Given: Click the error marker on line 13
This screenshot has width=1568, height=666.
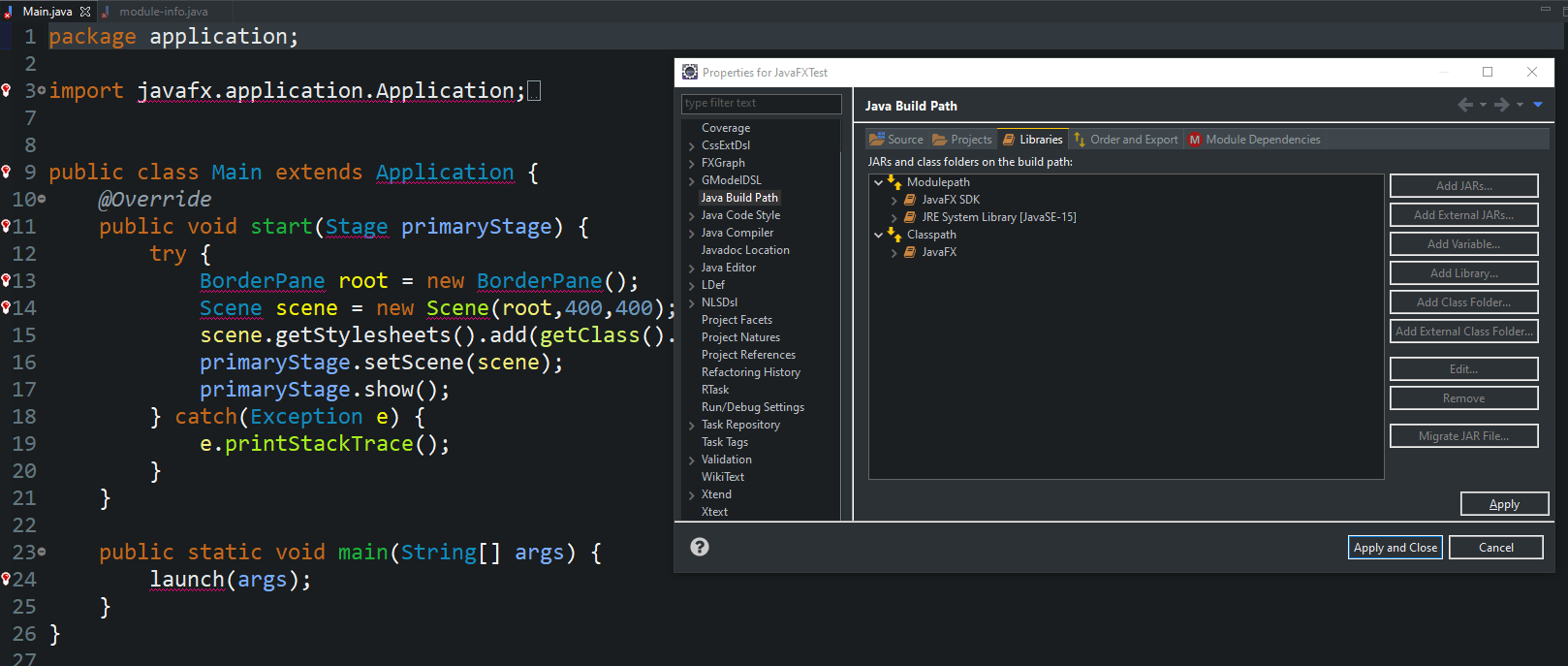Looking at the screenshot, I should pos(6,280).
